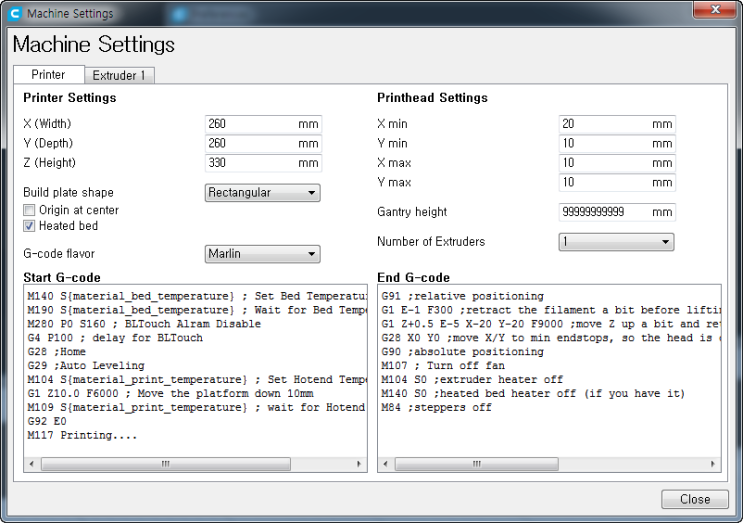Click Start G-code right scroll arrow
The width and height of the screenshot is (743, 523).
click(x=359, y=464)
